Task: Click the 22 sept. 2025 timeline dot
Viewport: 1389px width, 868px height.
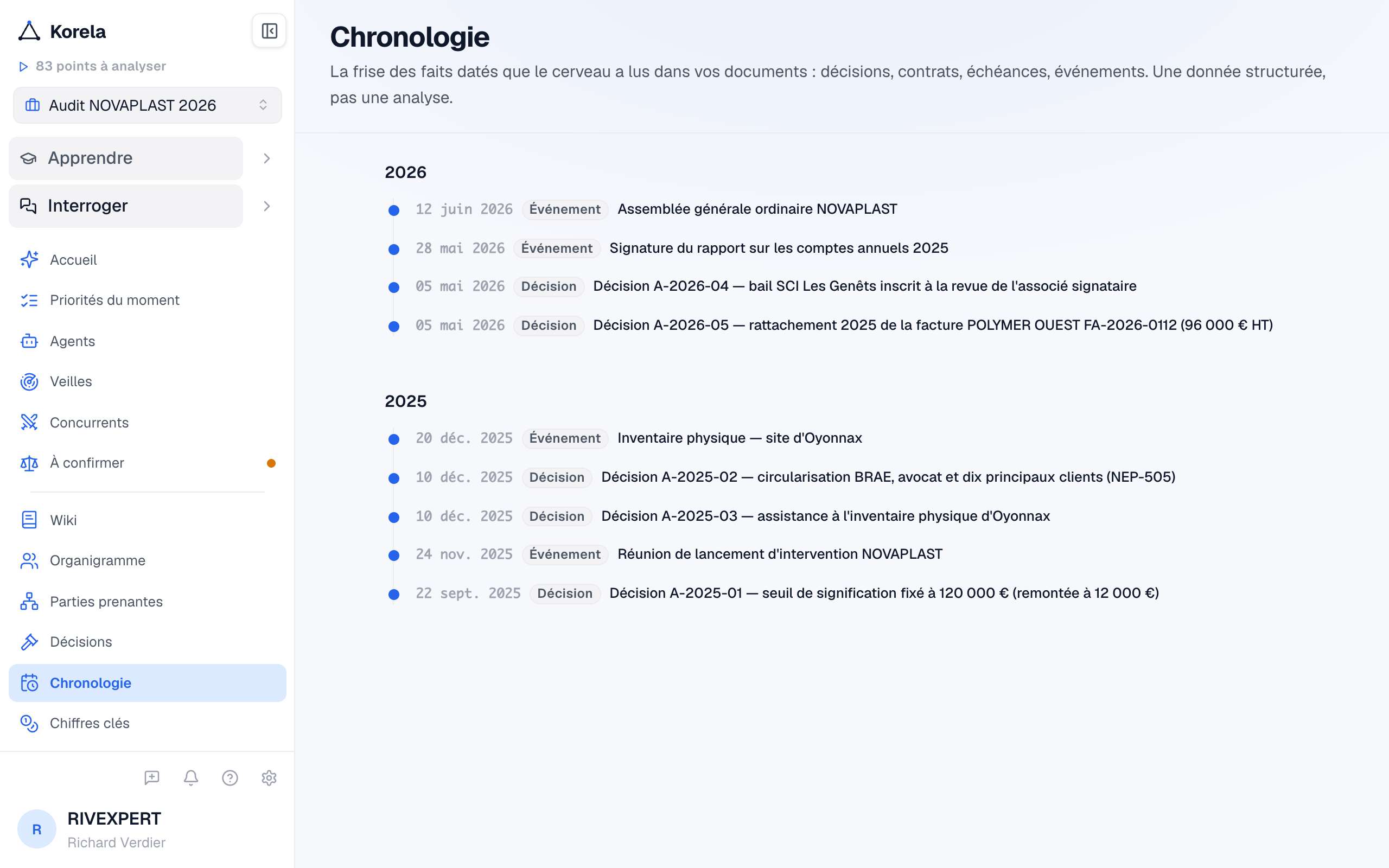Action: (x=394, y=594)
